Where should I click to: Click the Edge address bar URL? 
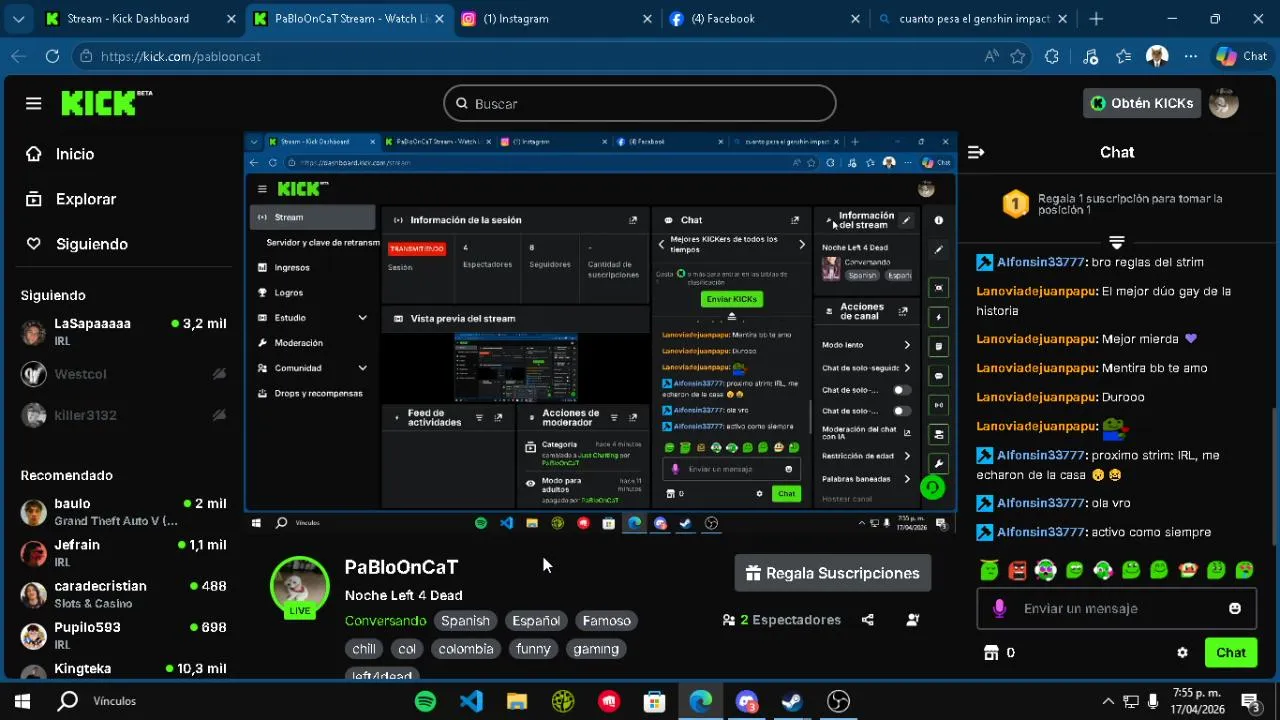(x=181, y=56)
